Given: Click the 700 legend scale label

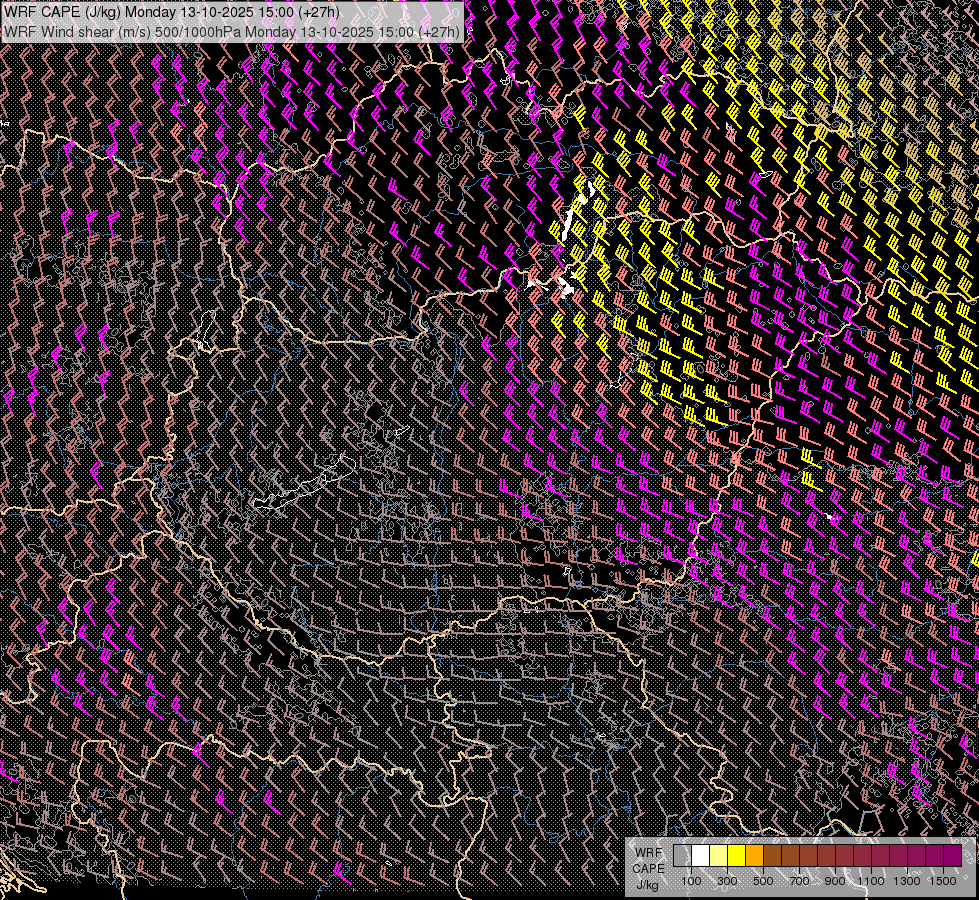Looking at the screenshot, I should (x=799, y=881).
